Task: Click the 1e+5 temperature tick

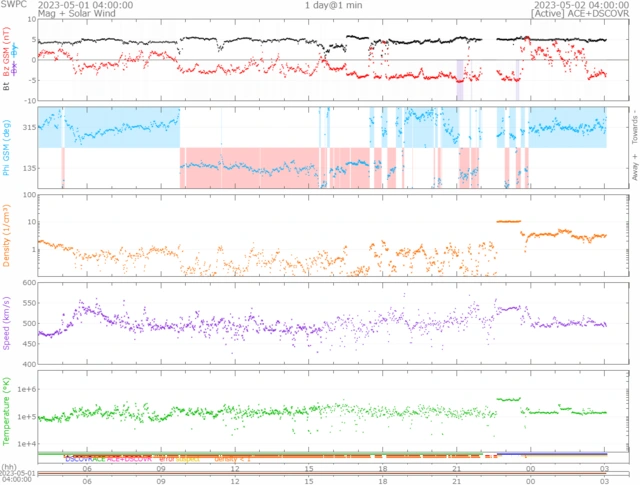Action: coord(27,417)
